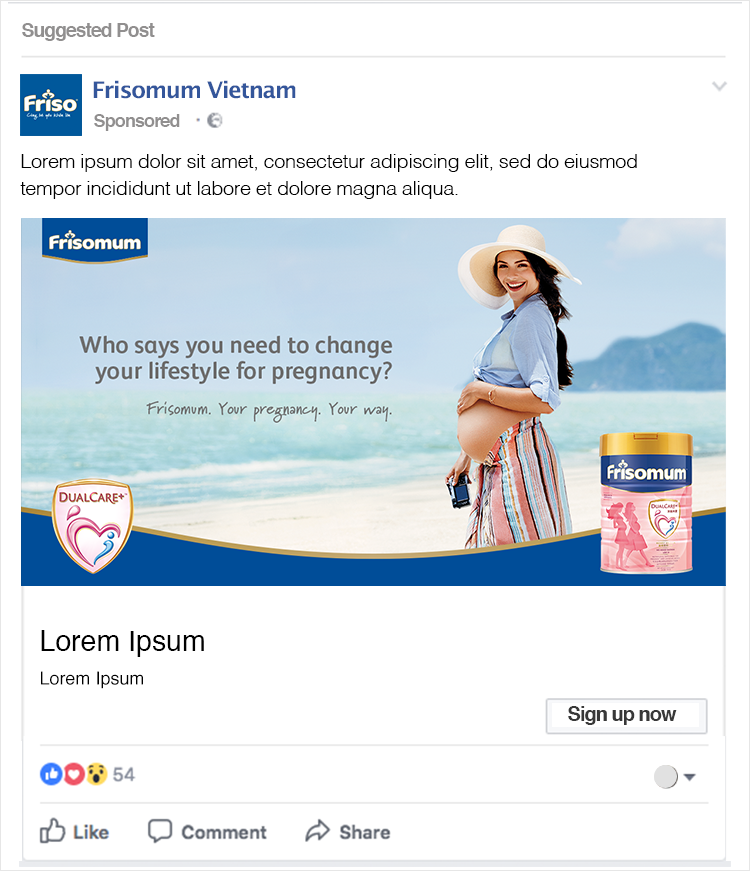Click the blue thumbs-up reaction icon
The height and width of the screenshot is (871, 750).
point(51,774)
